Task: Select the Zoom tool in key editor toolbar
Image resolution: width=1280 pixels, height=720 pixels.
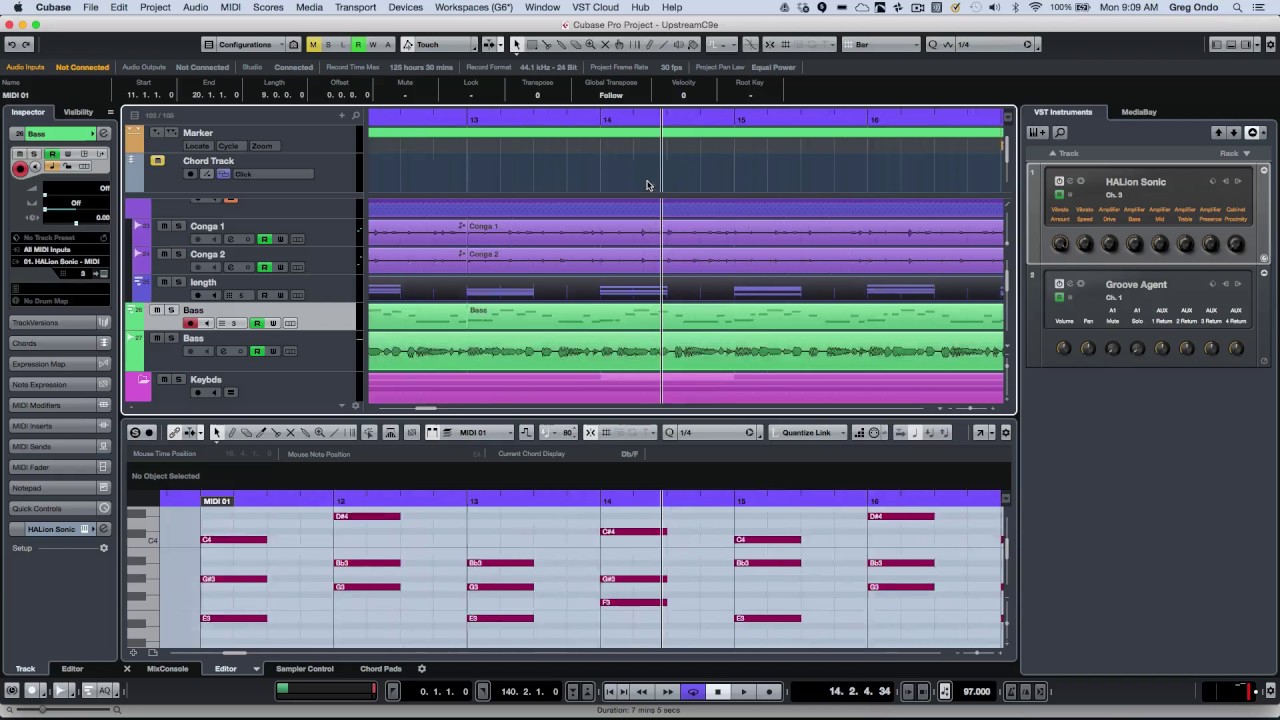Action: point(319,433)
